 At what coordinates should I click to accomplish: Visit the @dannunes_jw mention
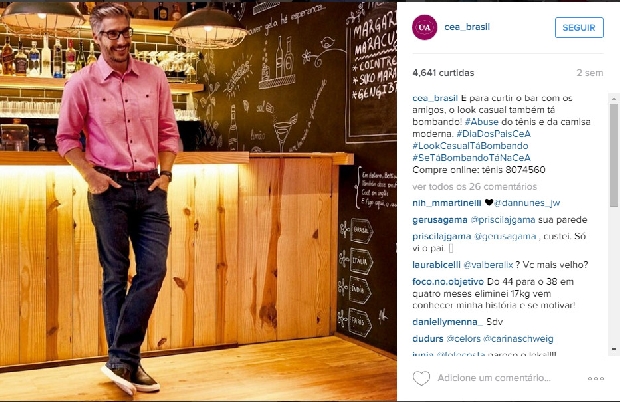point(527,203)
